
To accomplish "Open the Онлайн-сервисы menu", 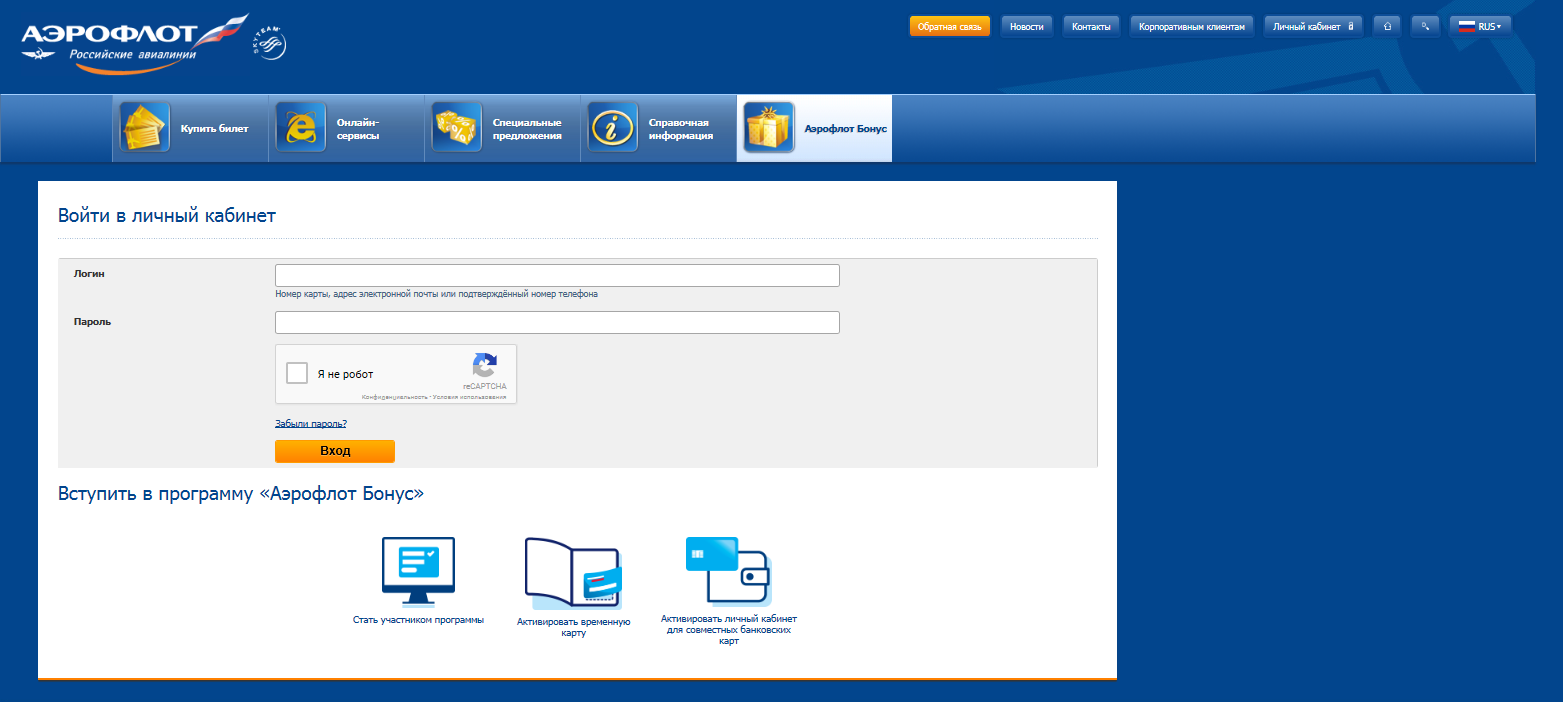I will 346,128.
